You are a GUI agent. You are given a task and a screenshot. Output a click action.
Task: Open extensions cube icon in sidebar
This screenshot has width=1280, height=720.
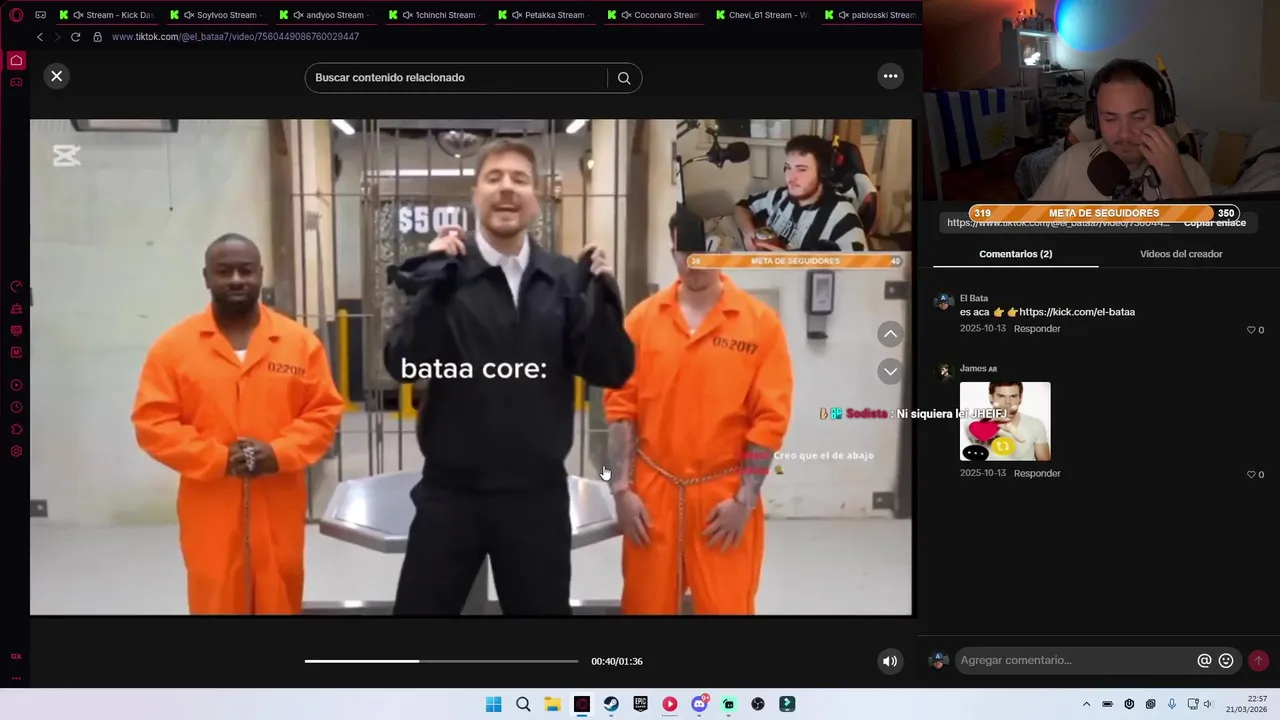(16, 429)
